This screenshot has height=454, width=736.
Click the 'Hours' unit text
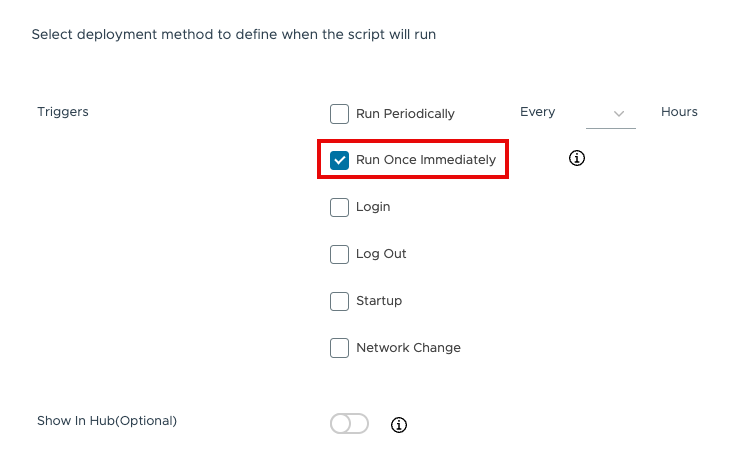(x=679, y=112)
